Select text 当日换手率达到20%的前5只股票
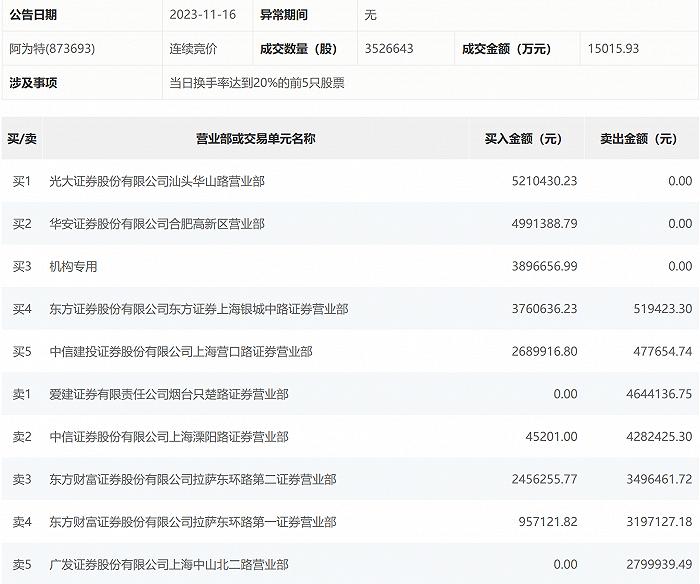The image size is (700, 584). click(257, 83)
